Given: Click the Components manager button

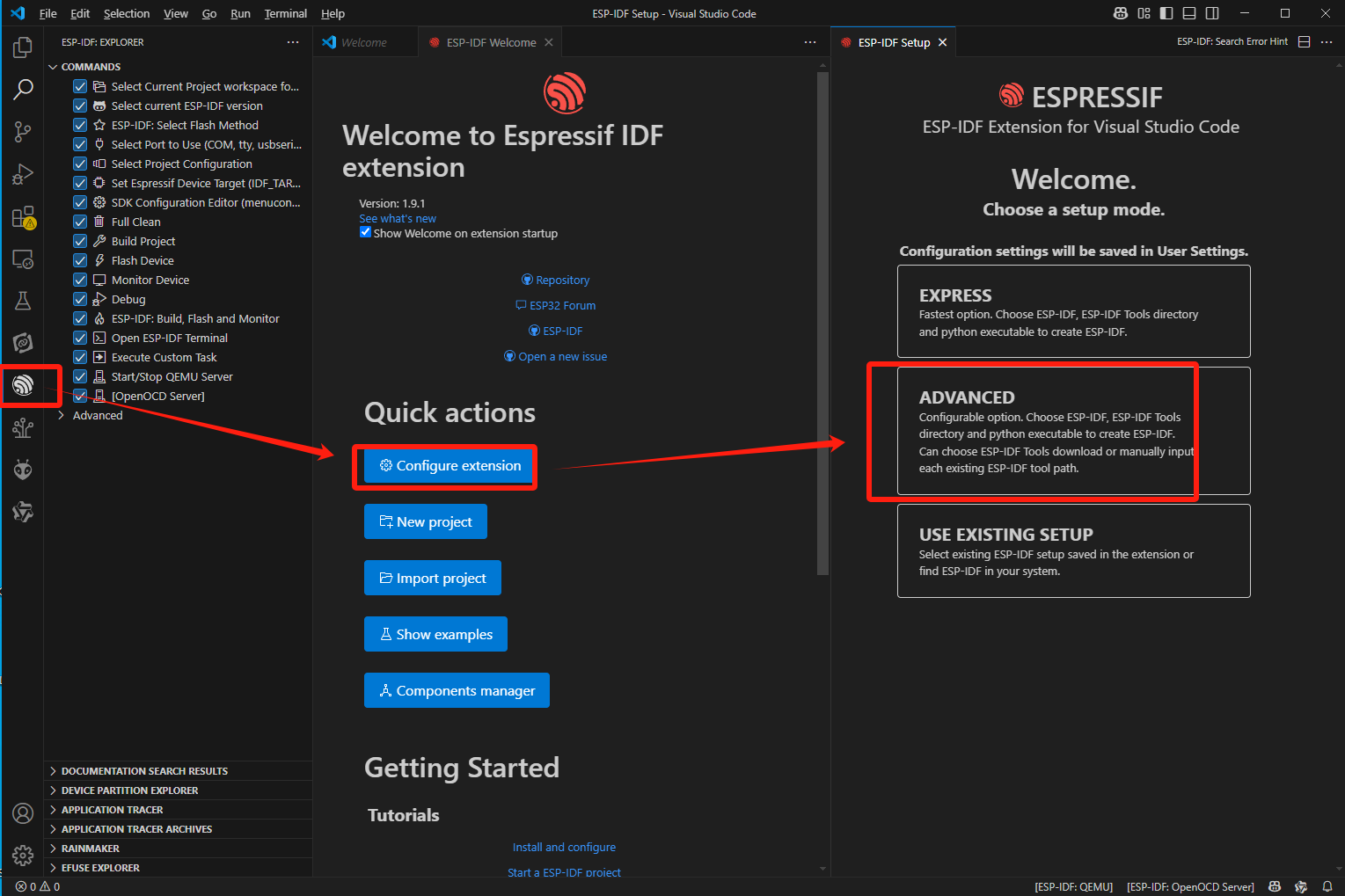Looking at the screenshot, I should 457,690.
